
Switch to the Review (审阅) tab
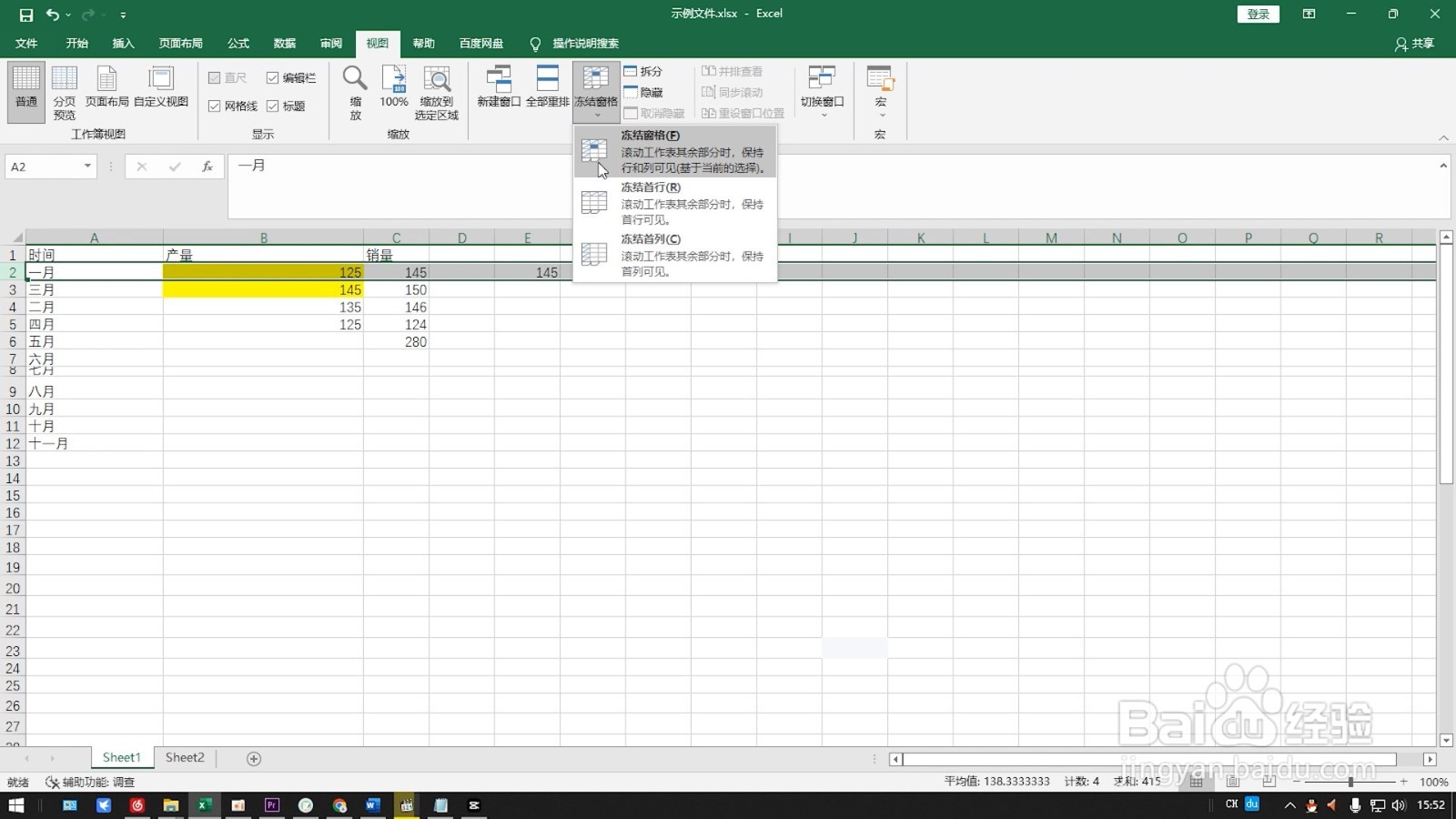[331, 44]
